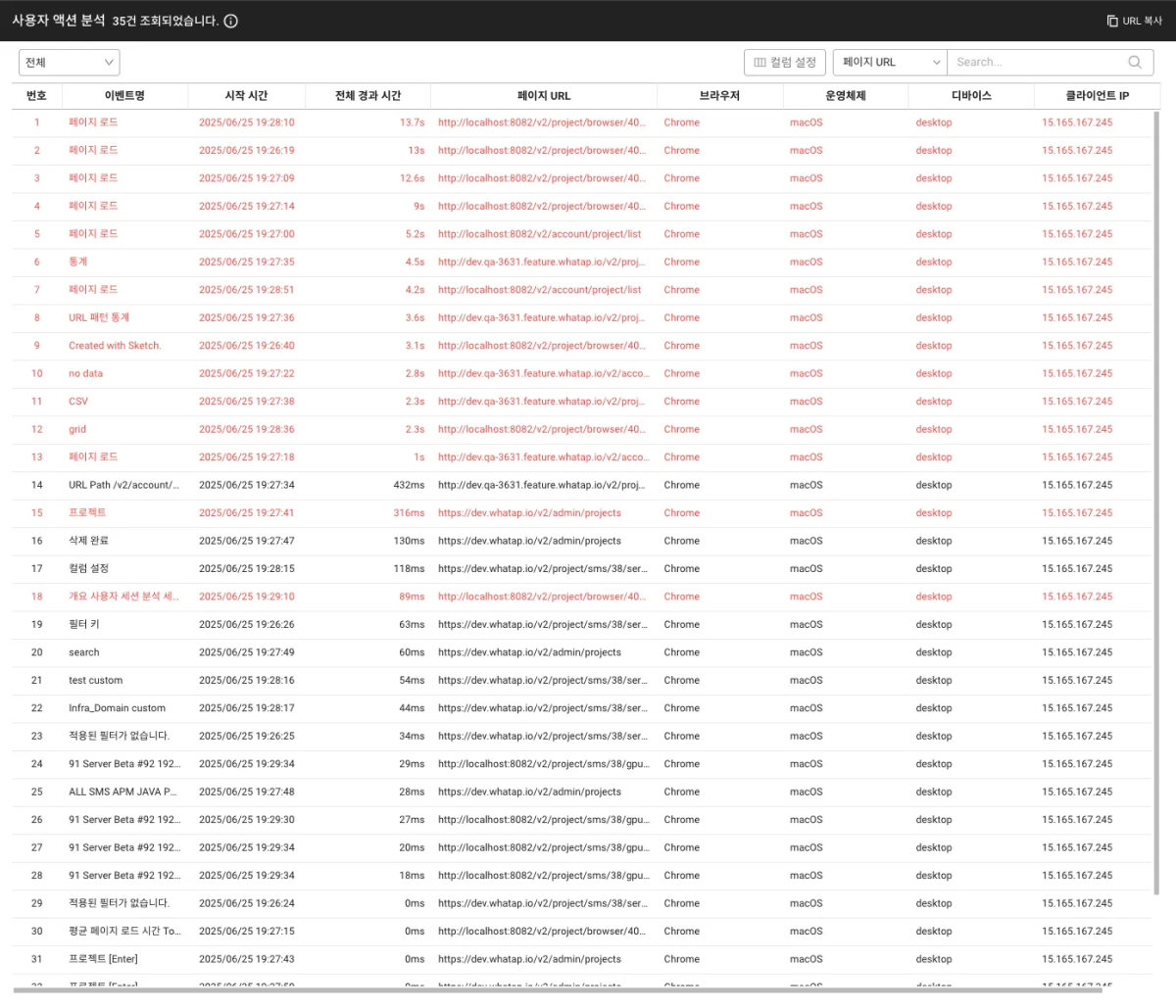Click the 118ms elapsed time cell

409,569
